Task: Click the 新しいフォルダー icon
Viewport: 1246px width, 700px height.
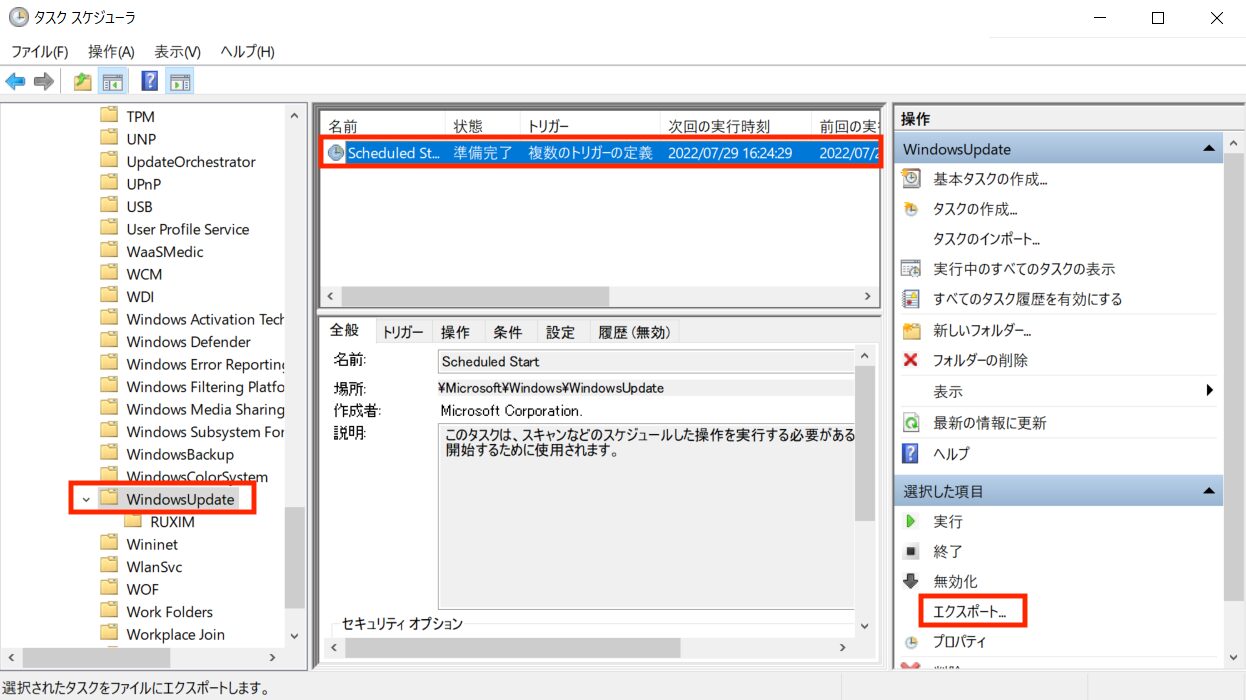Action: pyautogui.click(x=910, y=330)
